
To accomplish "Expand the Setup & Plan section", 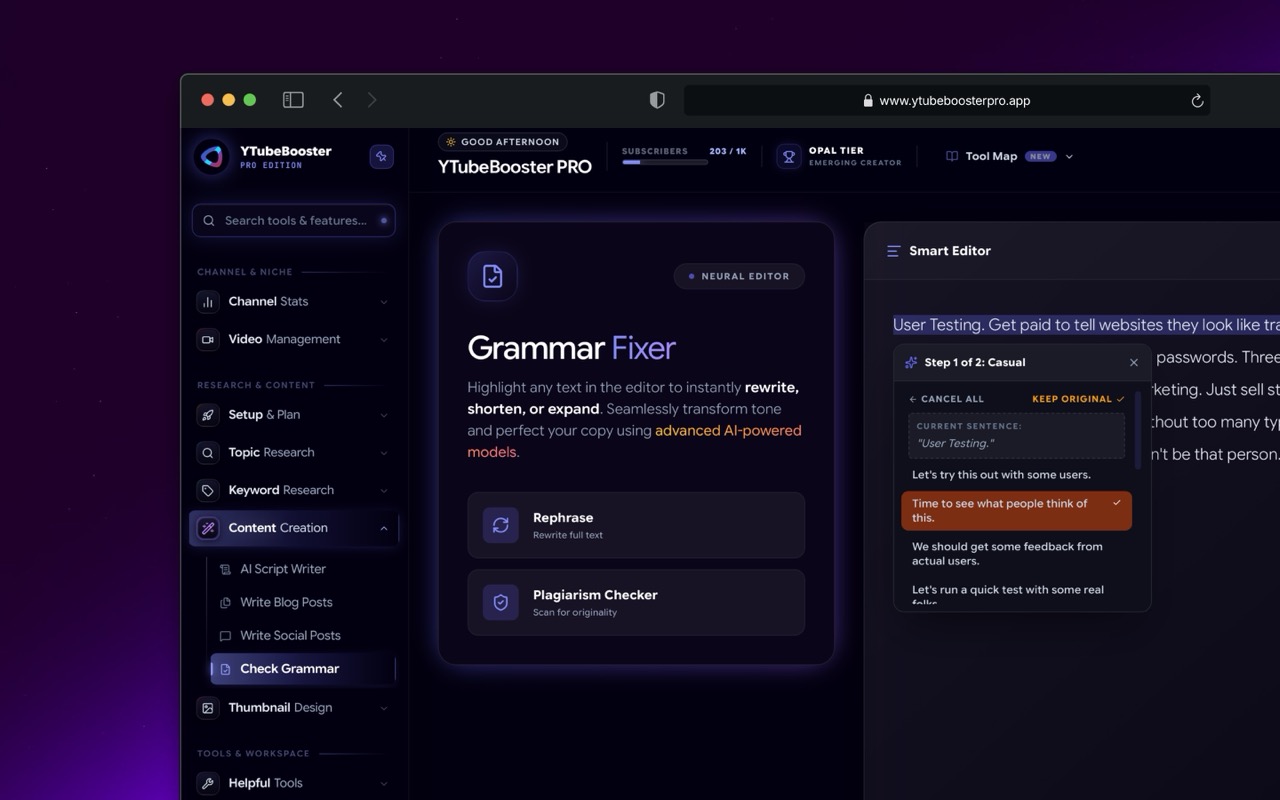I will (x=384, y=415).
